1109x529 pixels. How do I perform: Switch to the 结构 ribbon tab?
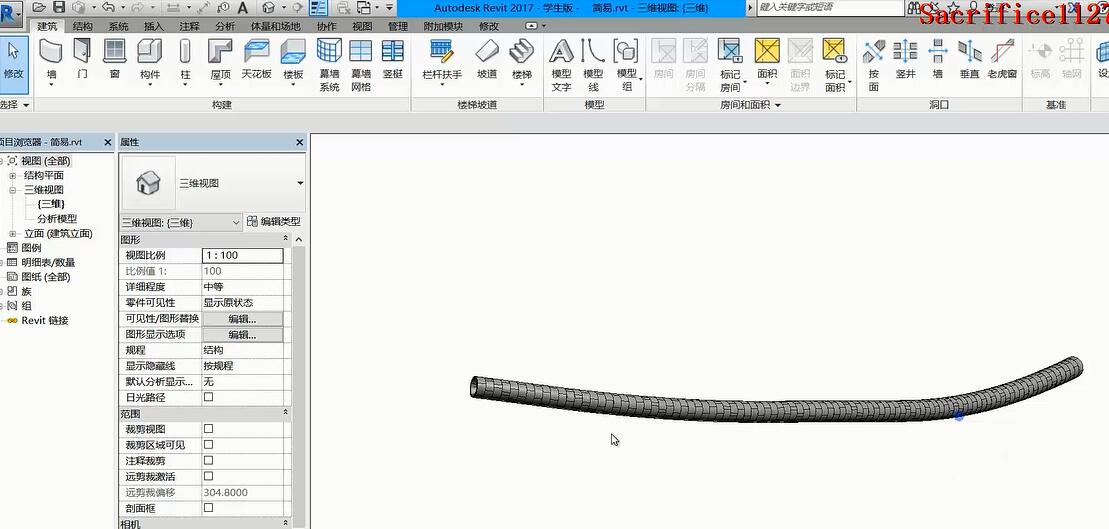(83, 26)
